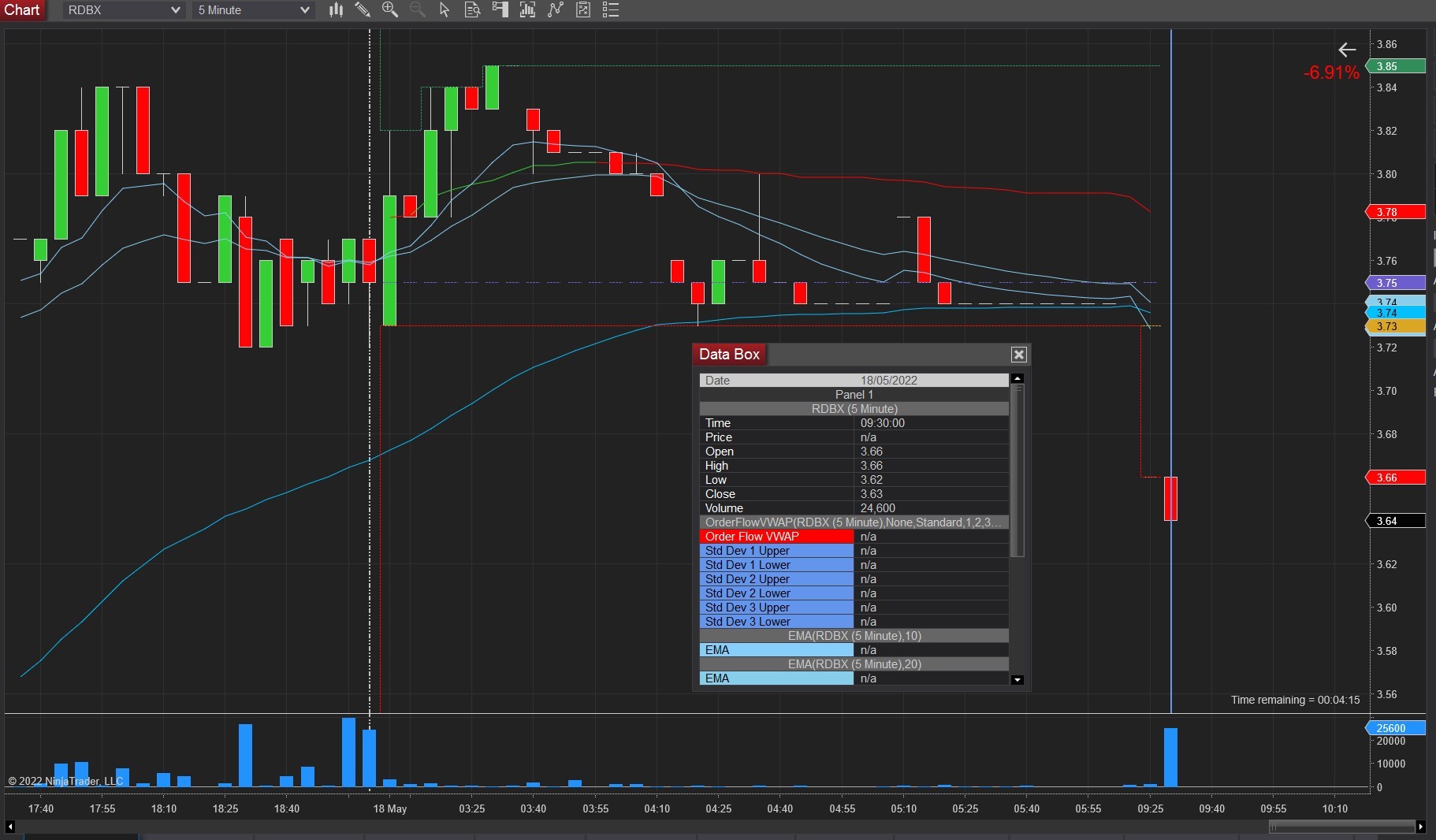Click the 18 May date label on time axis

tap(390, 808)
